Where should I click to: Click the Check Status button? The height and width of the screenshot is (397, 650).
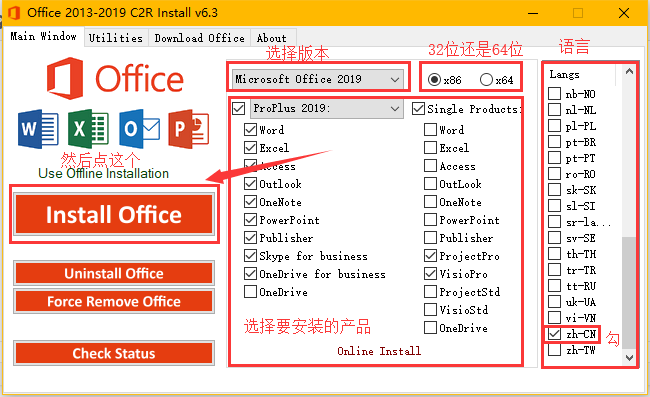(x=114, y=353)
